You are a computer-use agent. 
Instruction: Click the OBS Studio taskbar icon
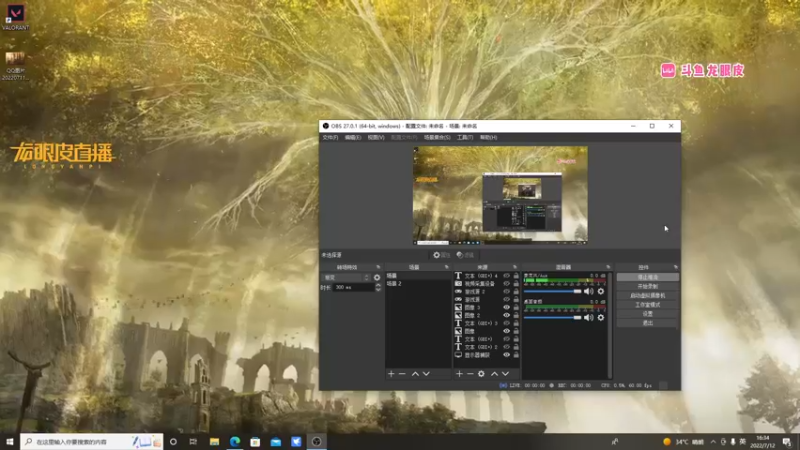316,442
